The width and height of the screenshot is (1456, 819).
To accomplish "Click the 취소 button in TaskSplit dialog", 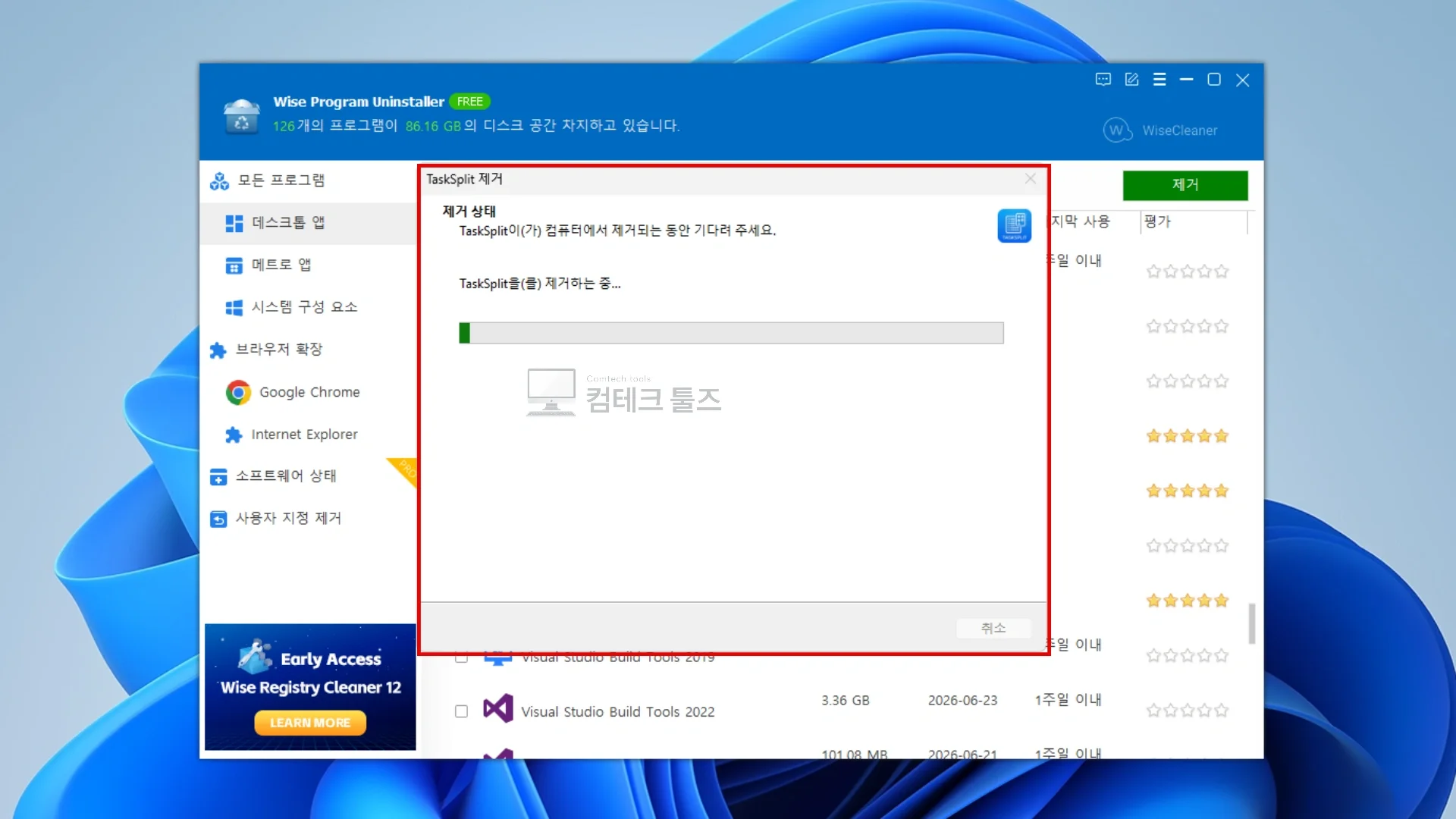I will pos(993,628).
